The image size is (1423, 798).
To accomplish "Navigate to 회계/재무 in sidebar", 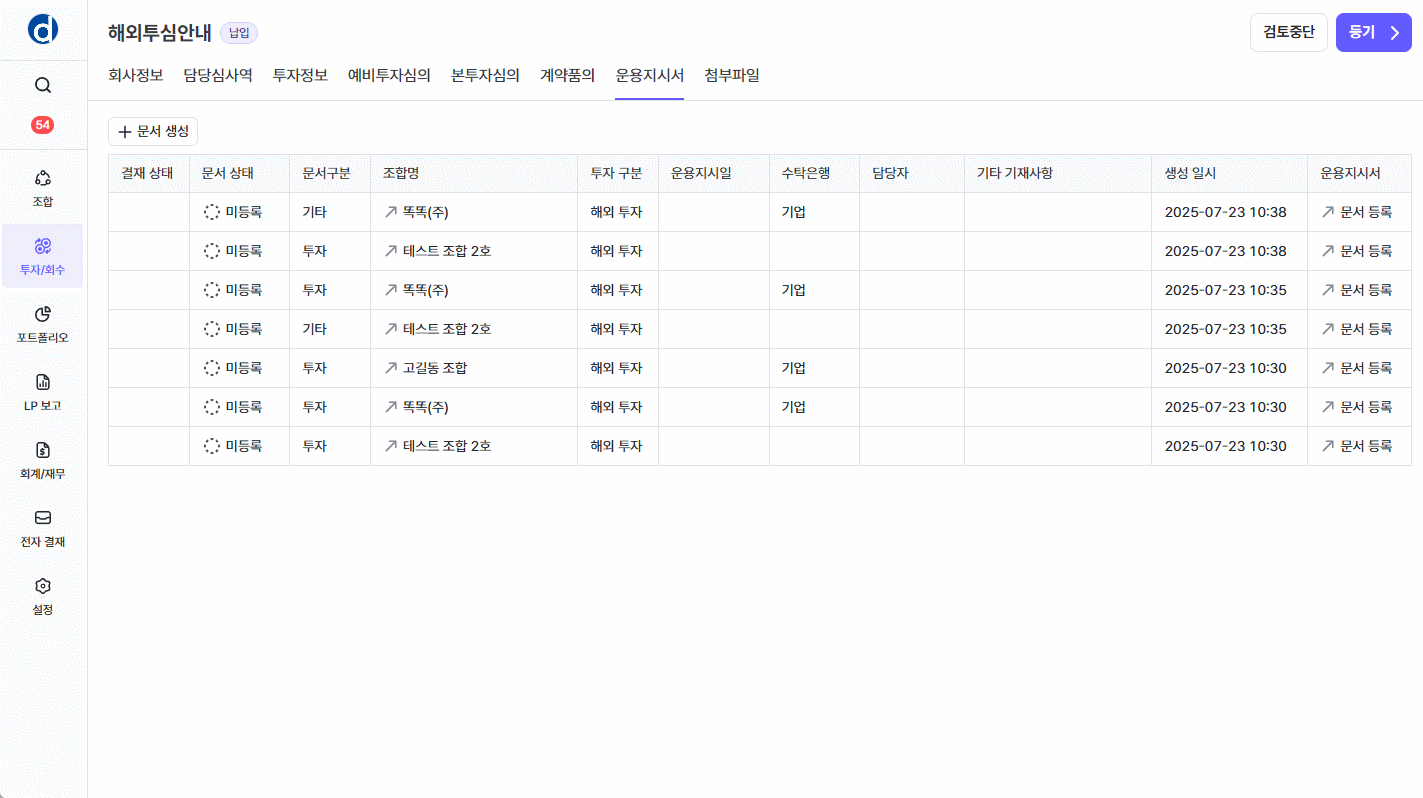I will coord(43,460).
